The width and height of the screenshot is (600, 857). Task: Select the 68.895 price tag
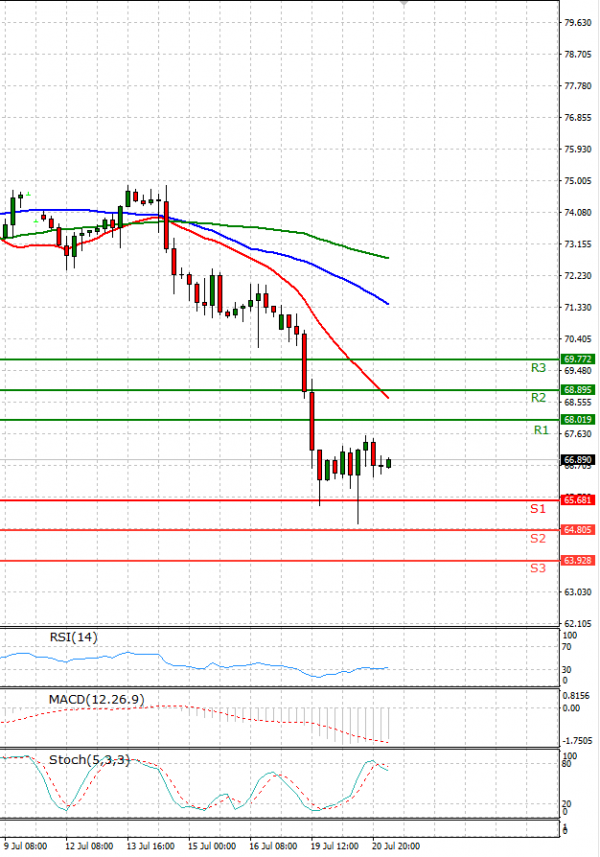[x=578, y=390]
